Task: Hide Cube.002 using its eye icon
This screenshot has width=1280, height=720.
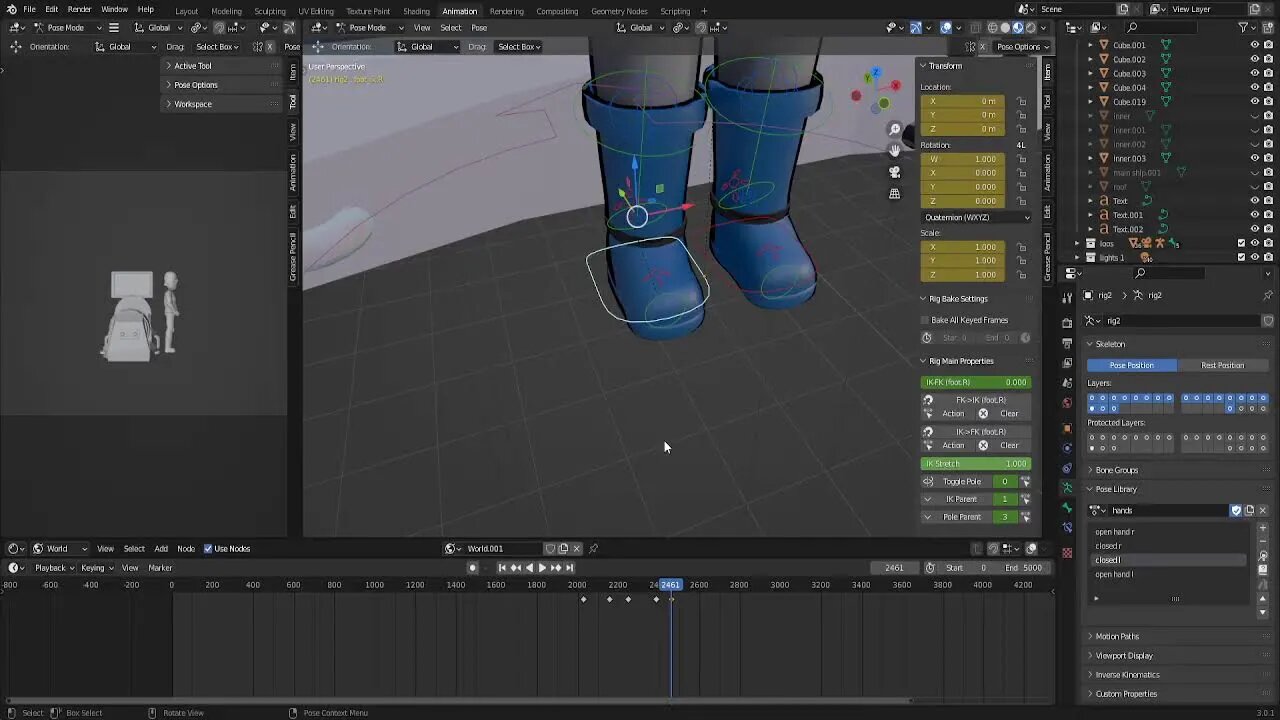Action: pos(1255,59)
